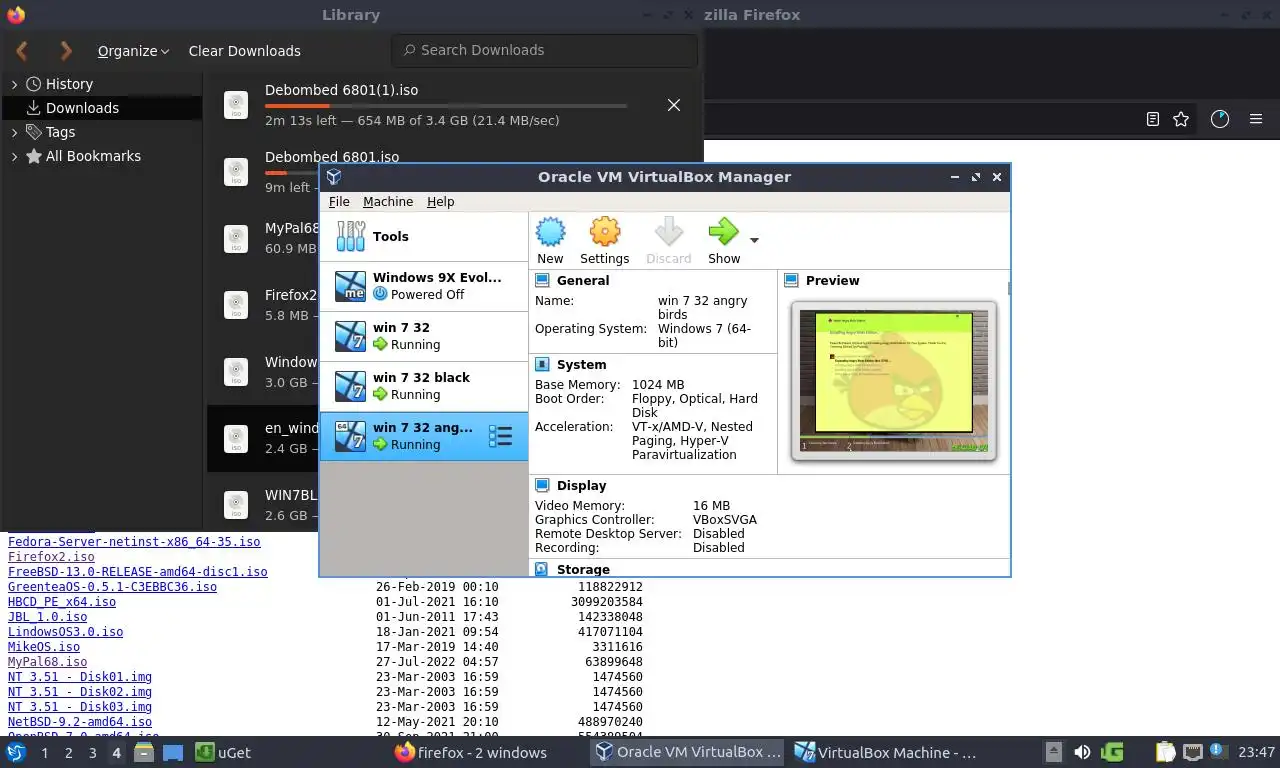The width and height of the screenshot is (1280, 768).
Task: Open Firefox reader view icon
Action: pos(1153,119)
